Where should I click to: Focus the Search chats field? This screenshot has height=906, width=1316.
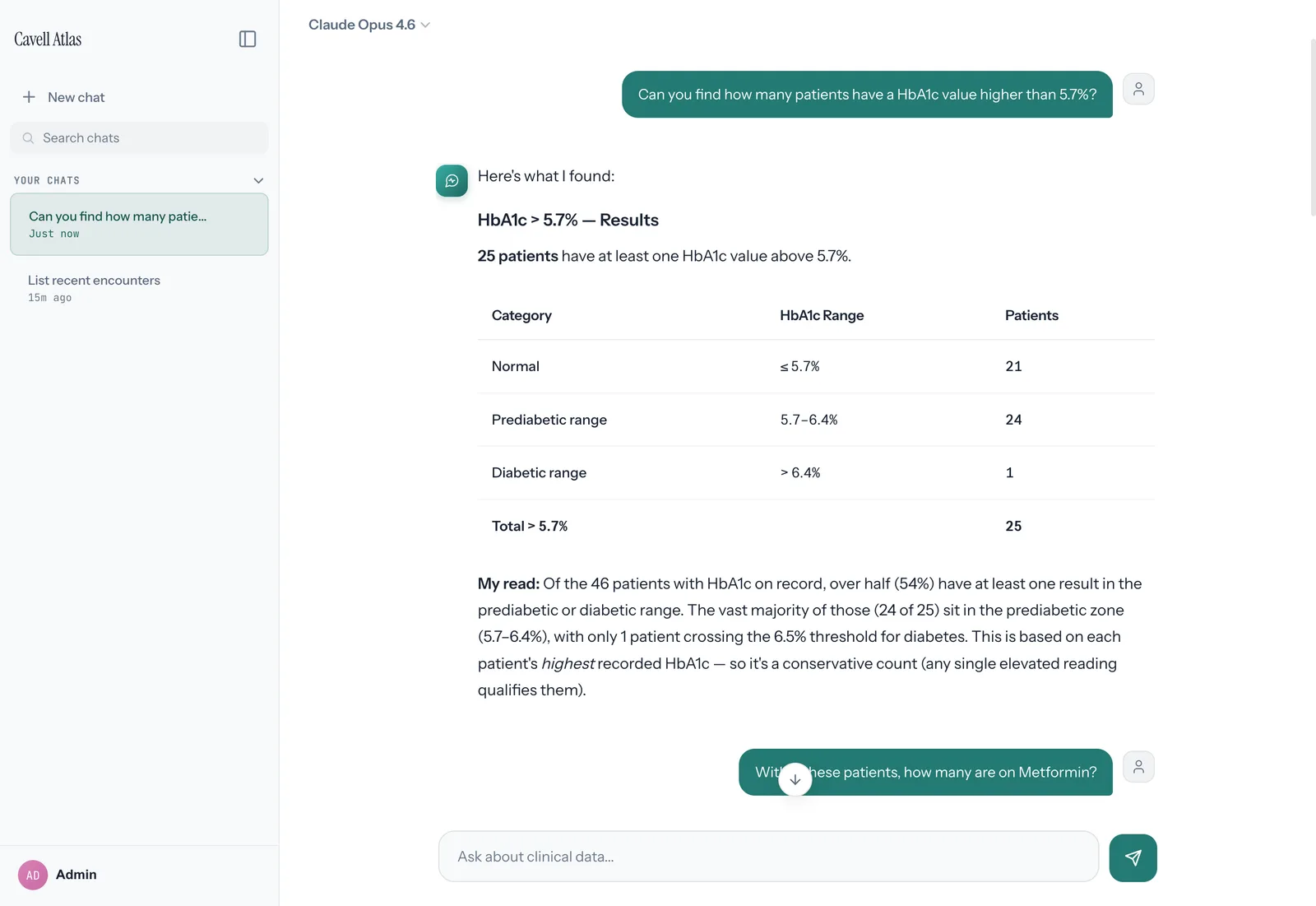[139, 138]
